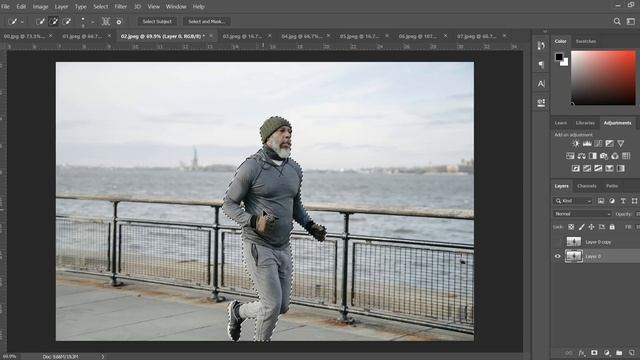Click the search icon in options bar

click(x=617, y=22)
